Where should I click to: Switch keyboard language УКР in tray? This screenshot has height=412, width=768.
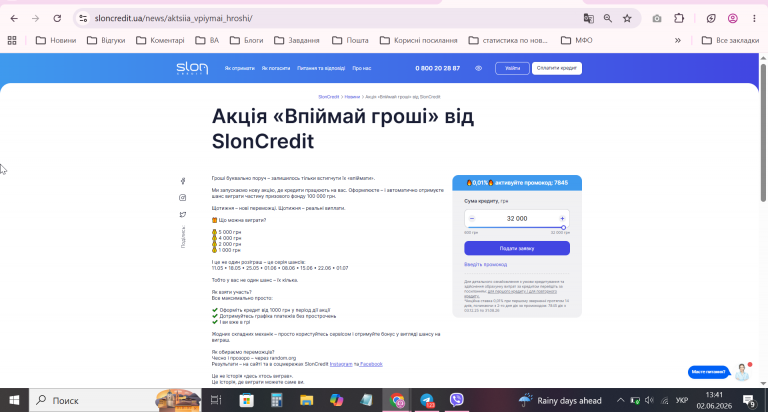(x=682, y=400)
